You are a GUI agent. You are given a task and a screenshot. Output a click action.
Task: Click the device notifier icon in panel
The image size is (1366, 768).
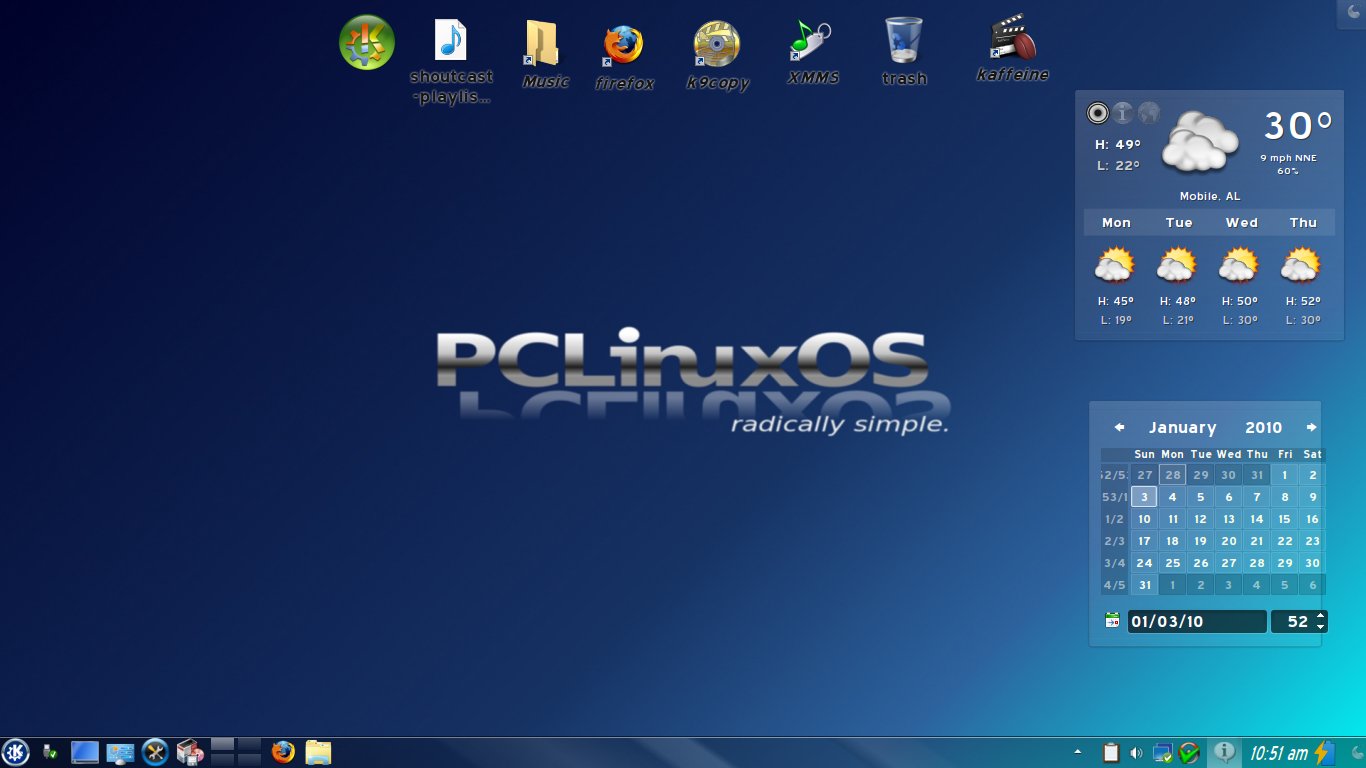pos(48,752)
